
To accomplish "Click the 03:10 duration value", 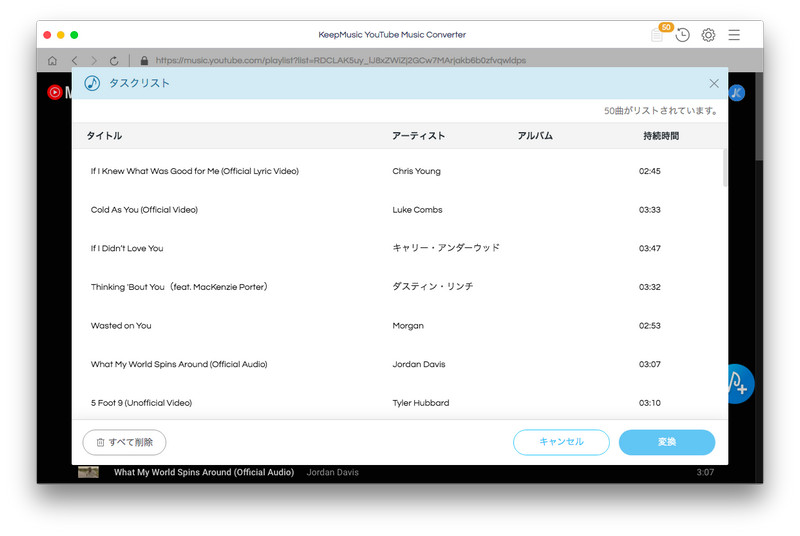I will 649,403.
